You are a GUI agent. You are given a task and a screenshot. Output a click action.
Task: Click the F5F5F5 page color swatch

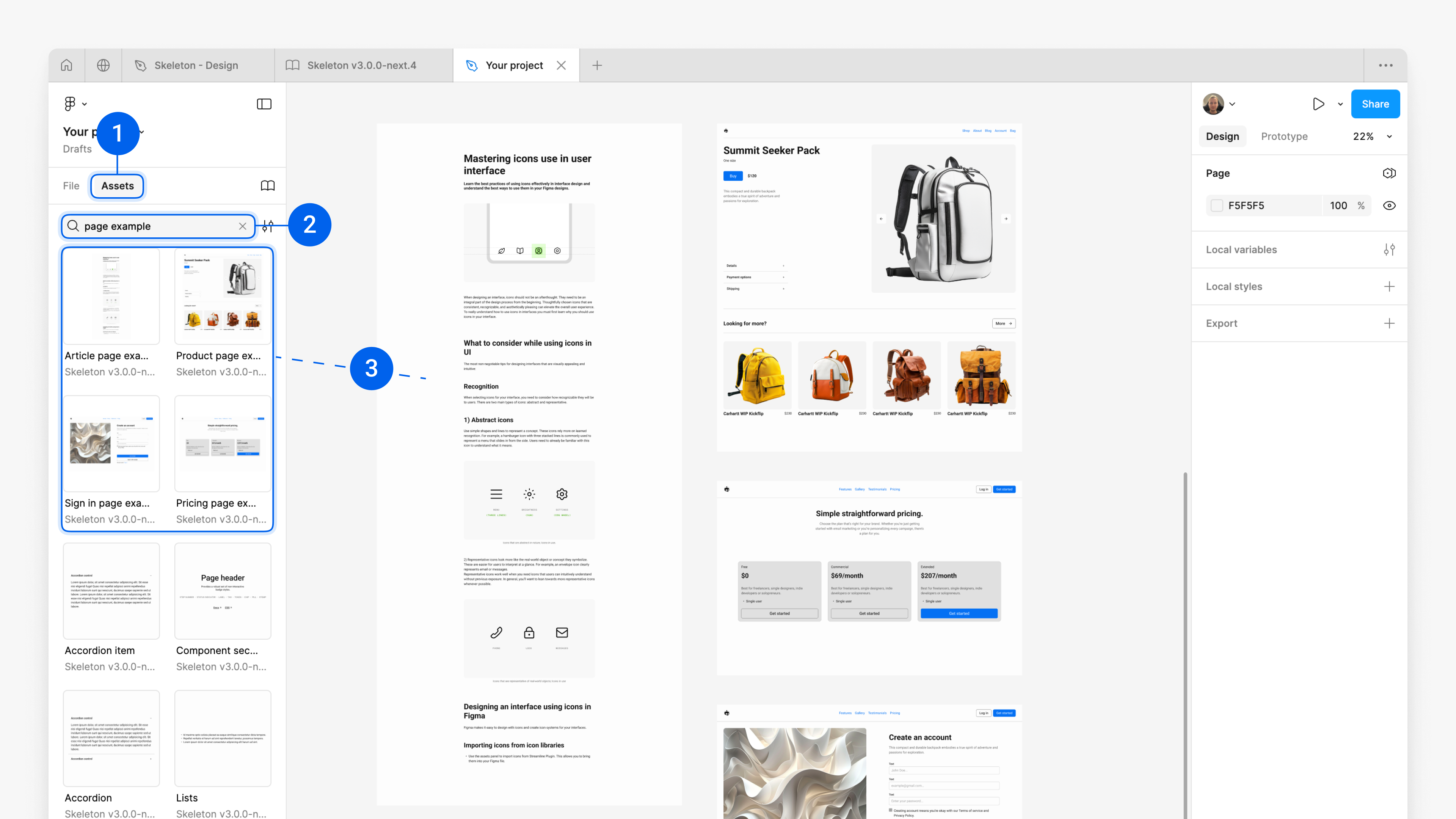click(1217, 206)
